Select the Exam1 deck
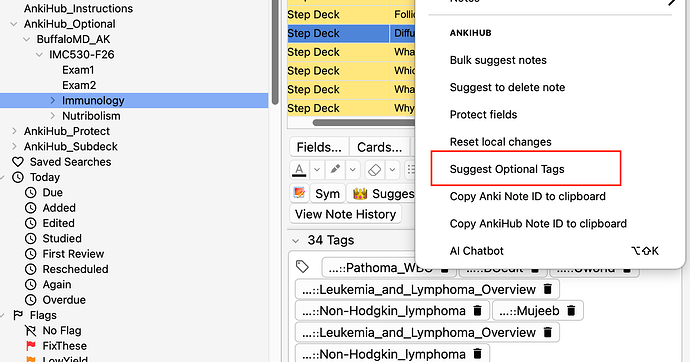Viewport: 690px width, 362px height. tap(78, 70)
